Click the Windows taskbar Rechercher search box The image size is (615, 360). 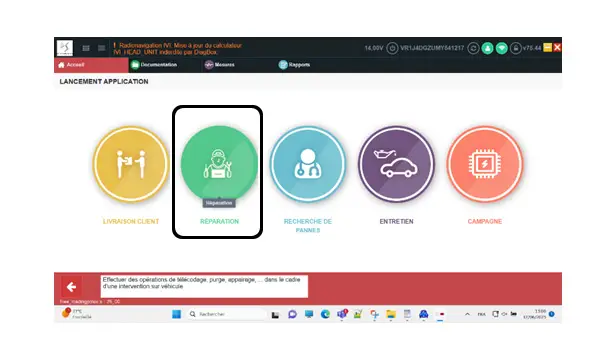coord(227,314)
